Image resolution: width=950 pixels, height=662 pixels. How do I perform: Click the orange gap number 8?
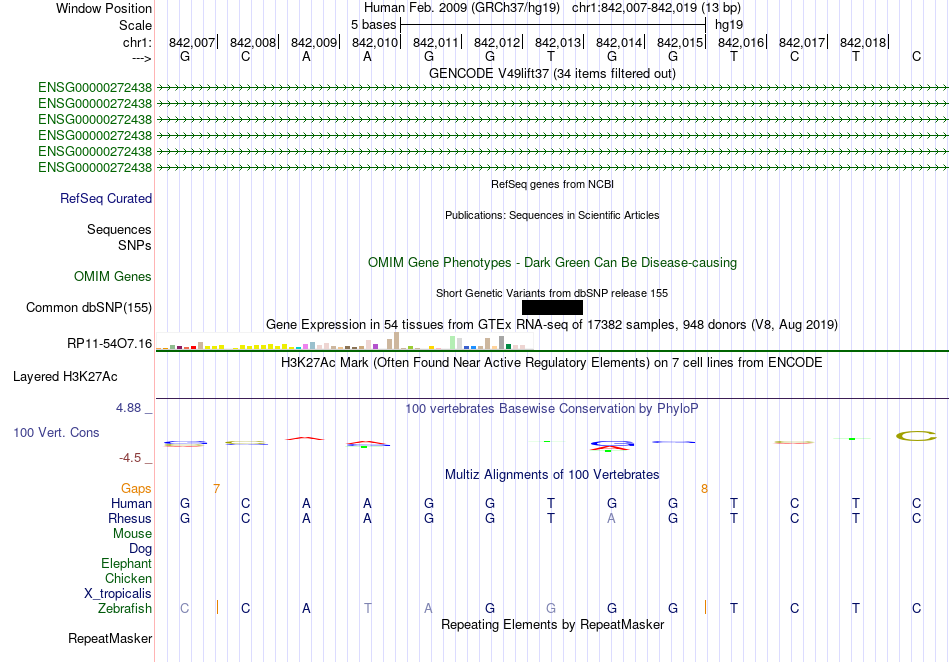pos(704,488)
